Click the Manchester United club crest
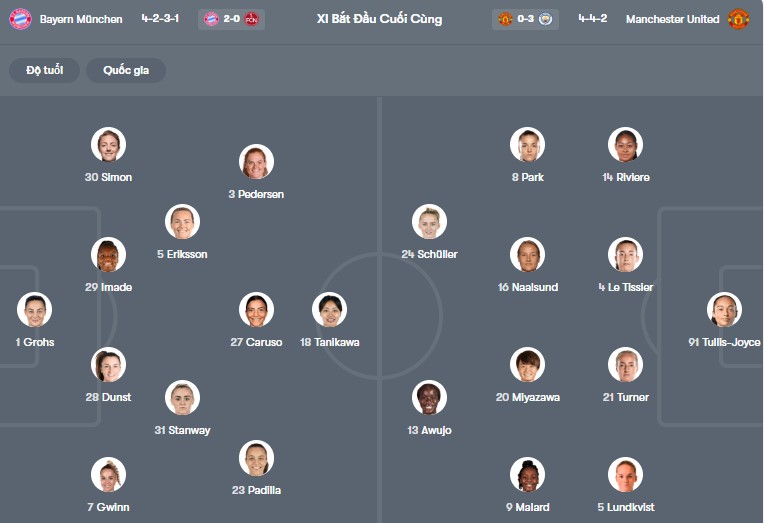The width and height of the screenshot is (764, 523). point(738,19)
